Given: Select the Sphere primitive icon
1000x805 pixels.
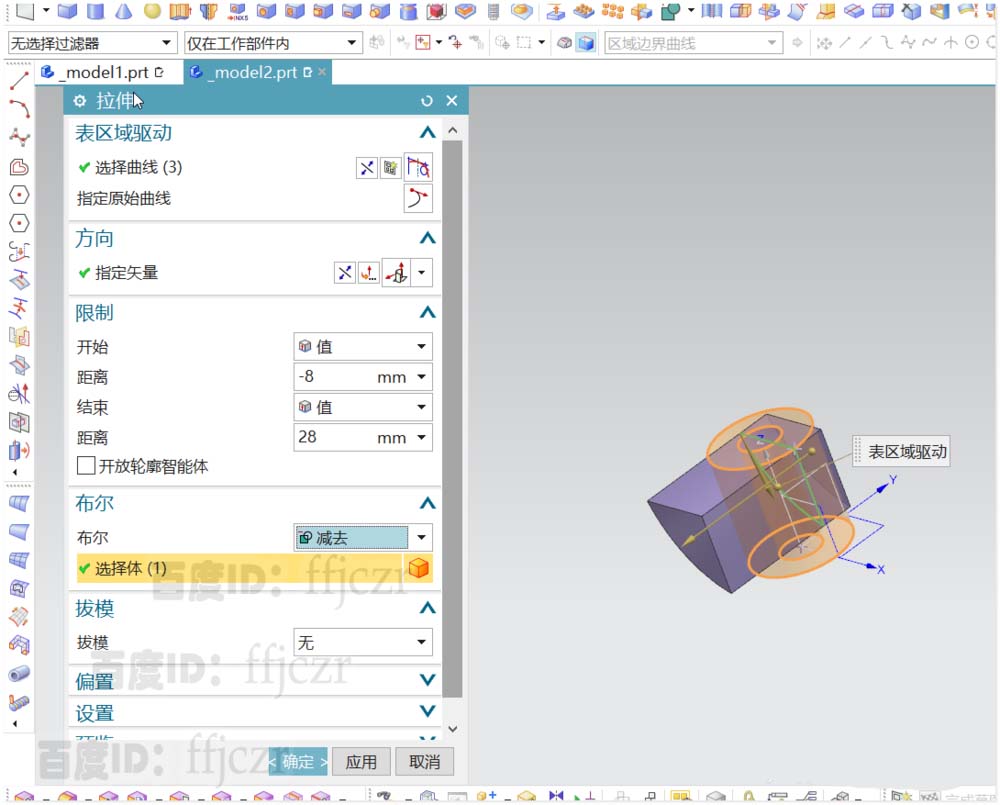Looking at the screenshot, I should [x=152, y=11].
